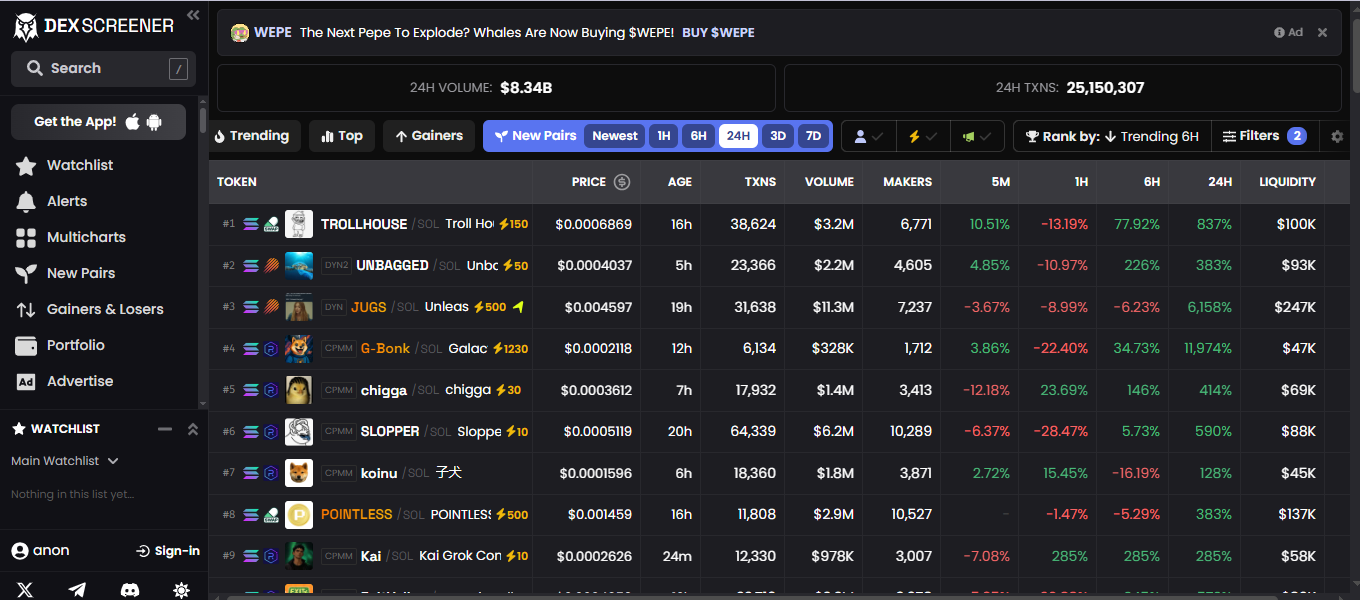Image resolution: width=1360 pixels, height=600 pixels.
Task: Open the Telegram social icon
Action: pyautogui.click(x=77, y=590)
